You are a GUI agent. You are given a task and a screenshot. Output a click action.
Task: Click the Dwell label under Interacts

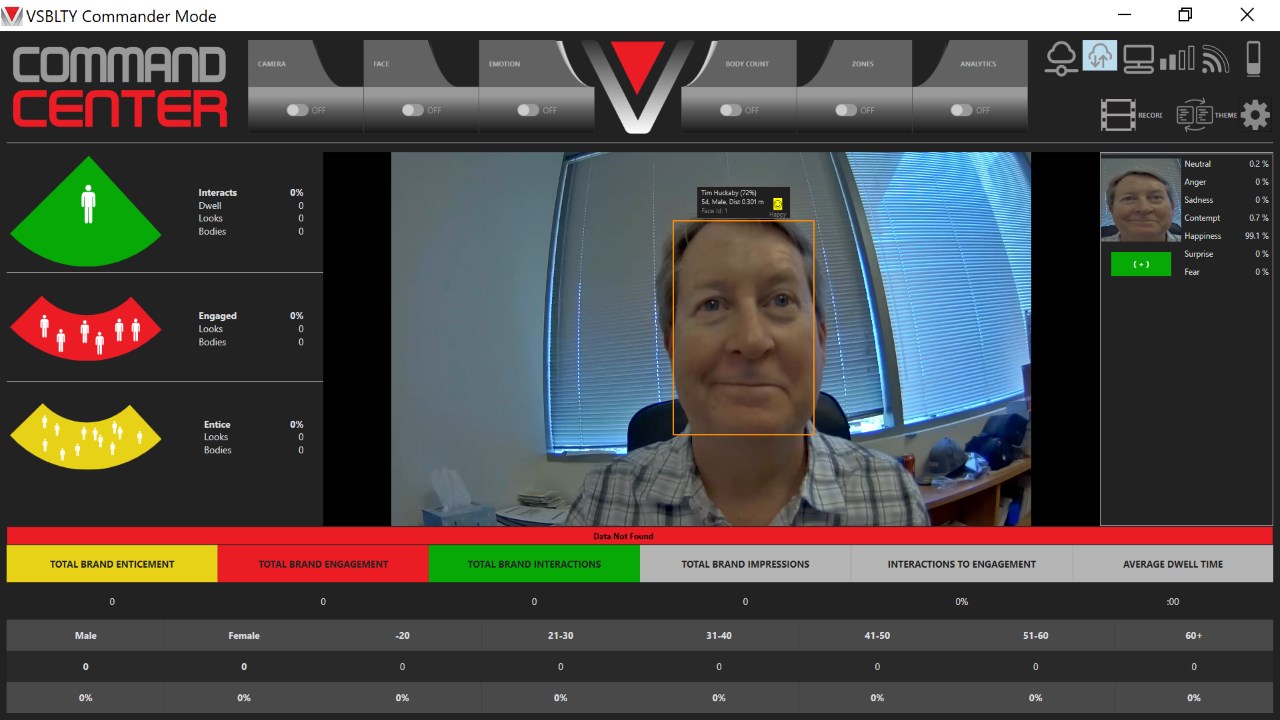[x=210, y=205]
